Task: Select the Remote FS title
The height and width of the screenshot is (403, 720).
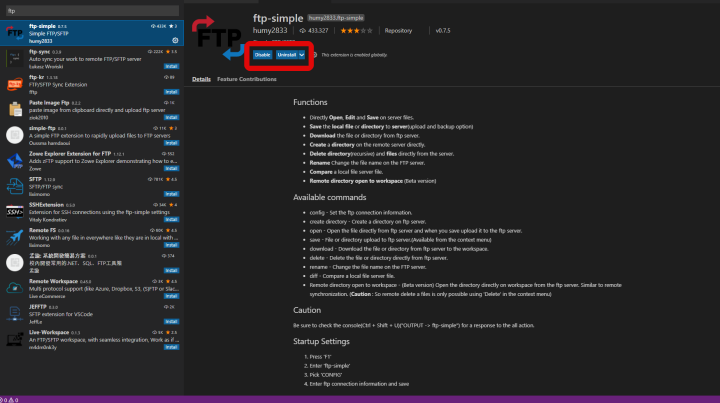Action: tap(42, 230)
